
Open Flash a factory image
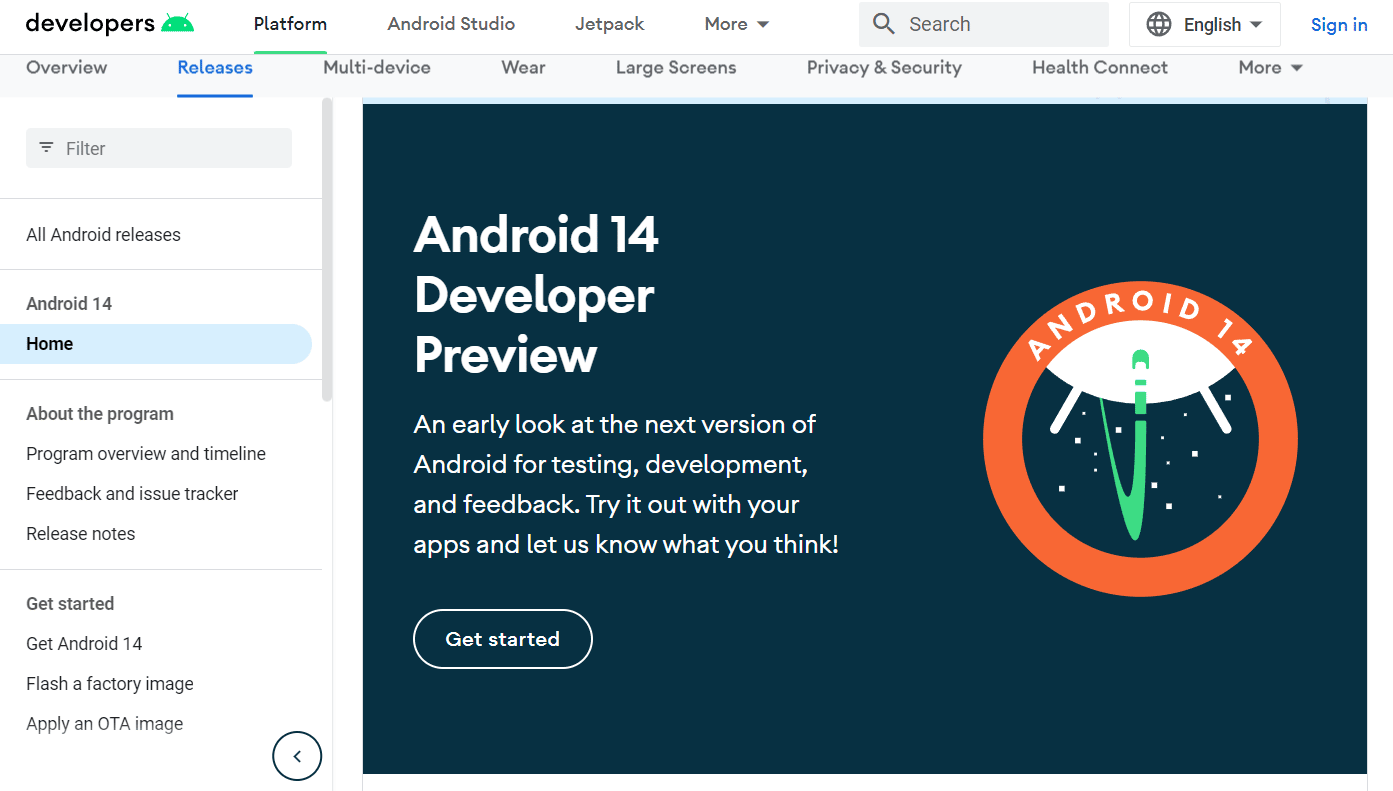pyautogui.click(x=110, y=684)
